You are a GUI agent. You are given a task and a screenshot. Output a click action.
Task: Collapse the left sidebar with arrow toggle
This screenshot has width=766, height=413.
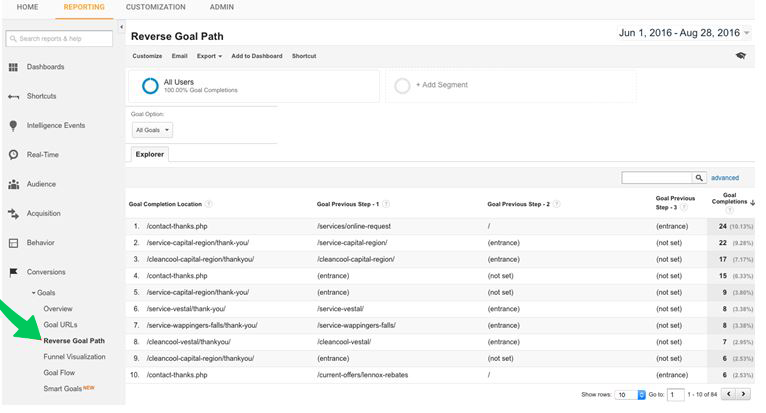click(x=122, y=27)
